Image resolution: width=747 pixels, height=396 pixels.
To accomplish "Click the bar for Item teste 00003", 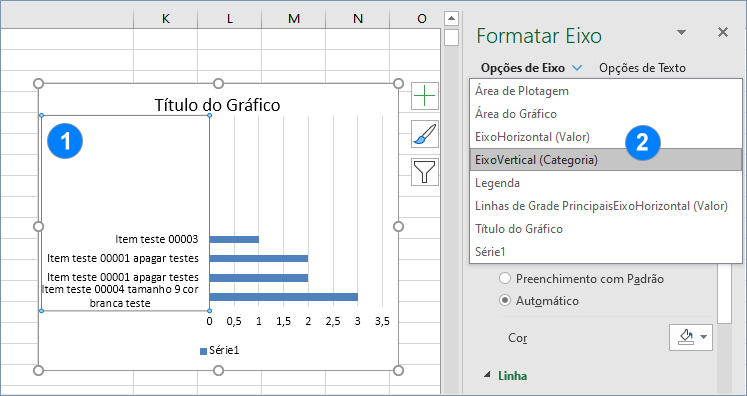I will [234, 239].
